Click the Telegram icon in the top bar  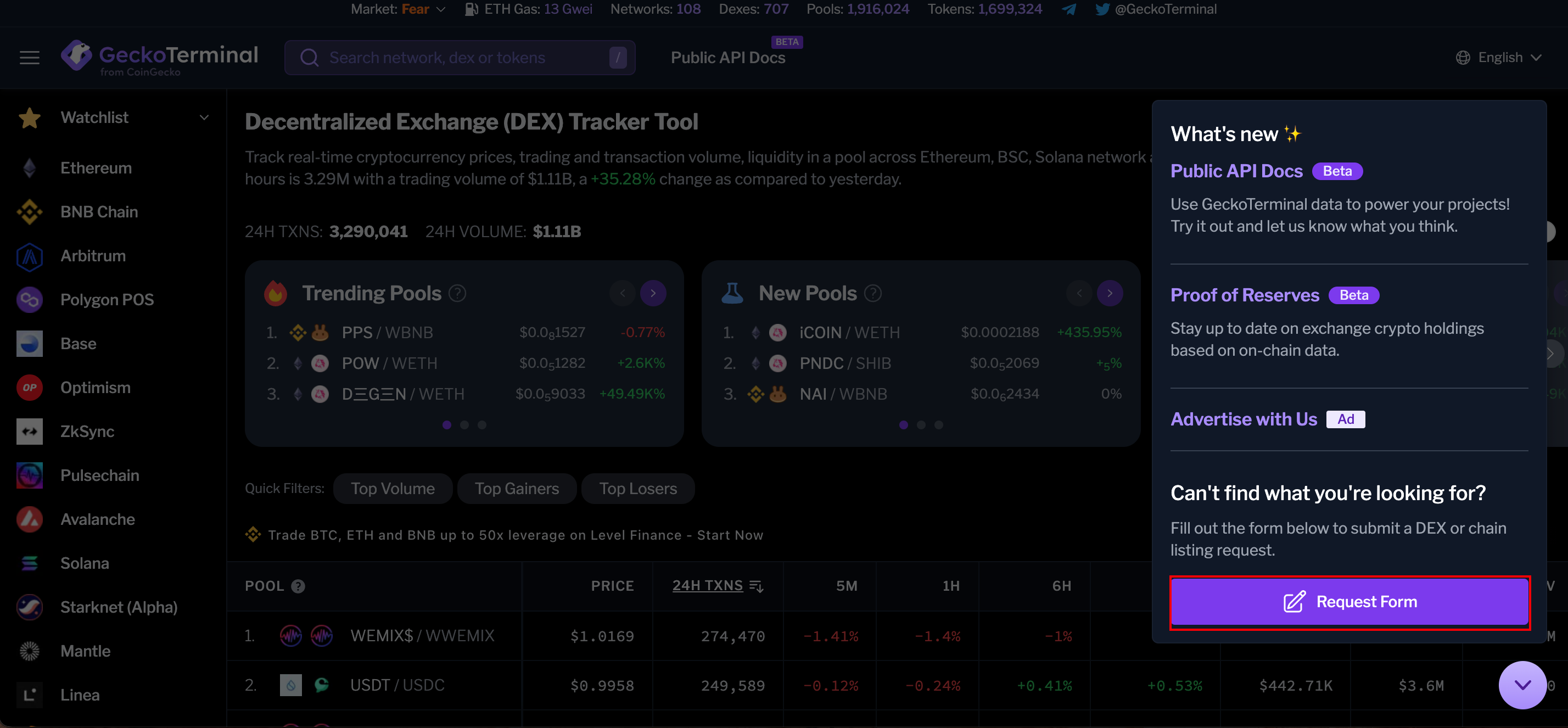1069,9
